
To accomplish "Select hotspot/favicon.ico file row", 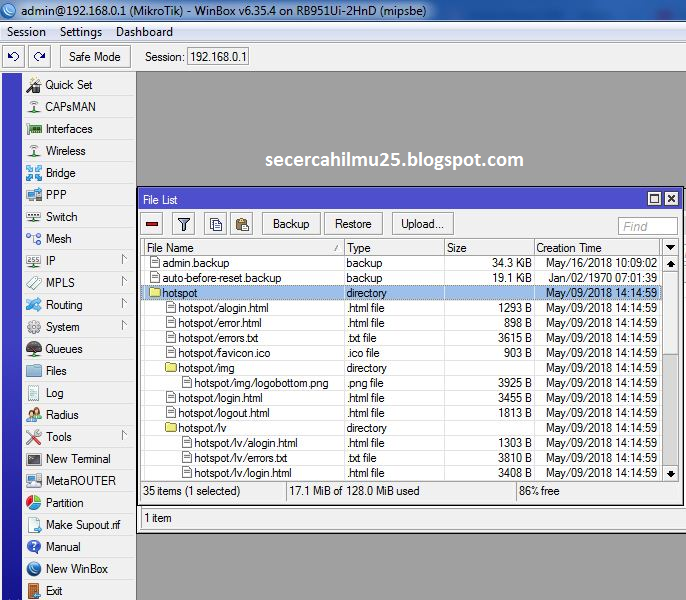I will click(x=401, y=353).
